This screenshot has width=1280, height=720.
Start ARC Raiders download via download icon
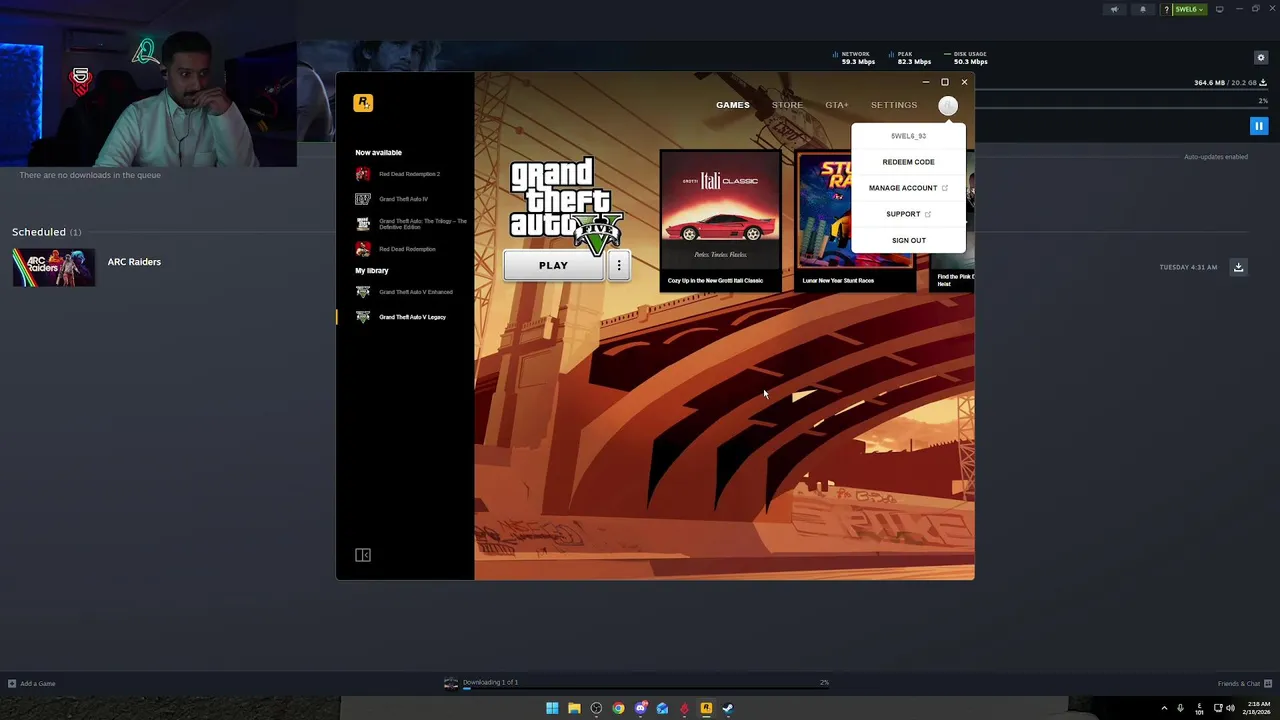(x=1238, y=267)
